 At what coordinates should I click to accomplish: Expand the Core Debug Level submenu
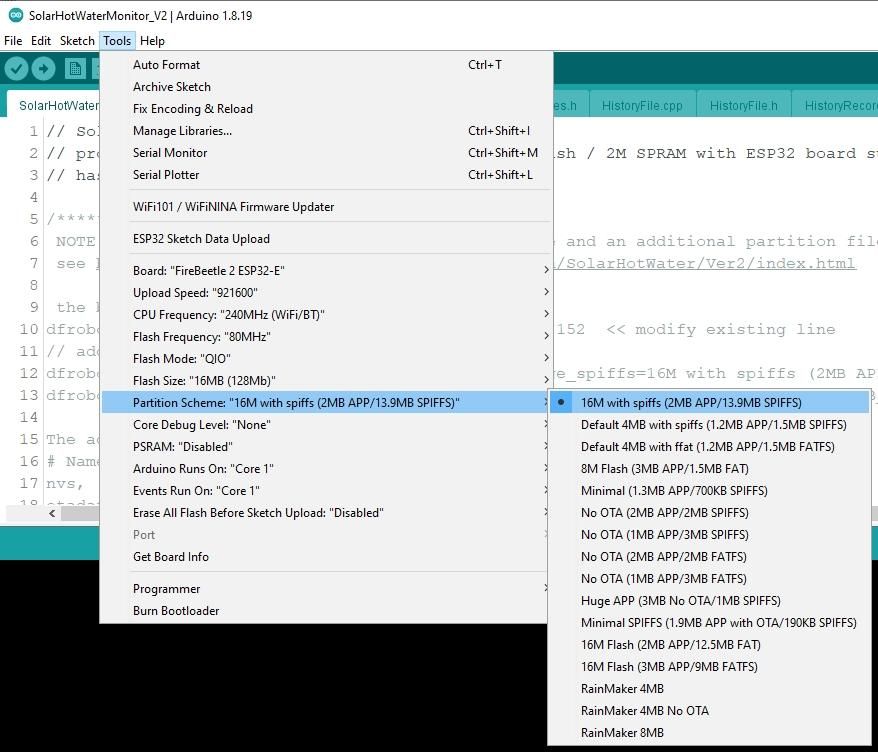(325, 424)
